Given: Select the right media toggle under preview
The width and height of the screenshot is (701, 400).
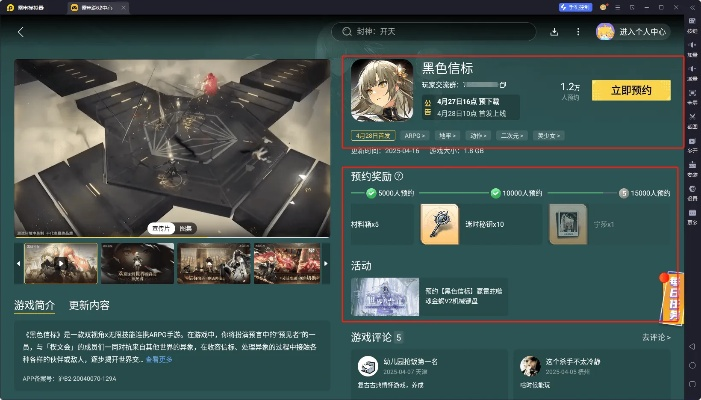Looking at the screenshot, I should click(186, 228).
